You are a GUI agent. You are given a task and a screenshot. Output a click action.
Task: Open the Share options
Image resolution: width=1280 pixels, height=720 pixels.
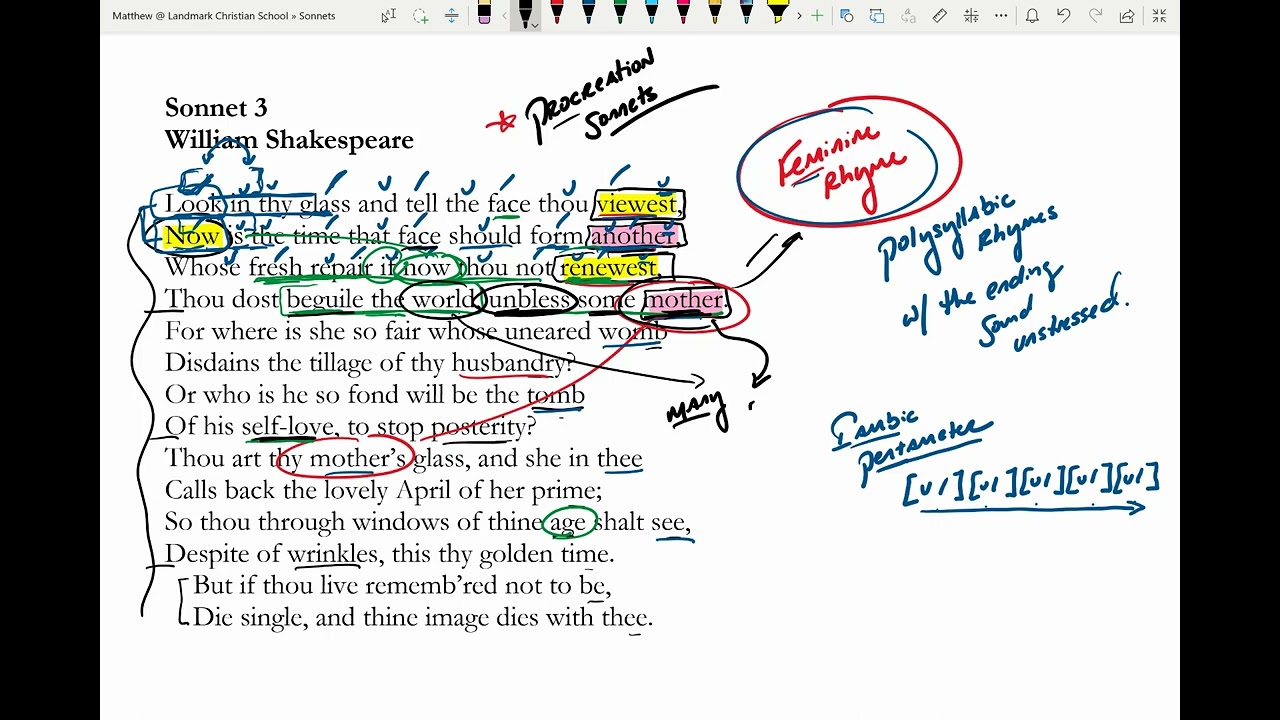[x=1127, y=16]
